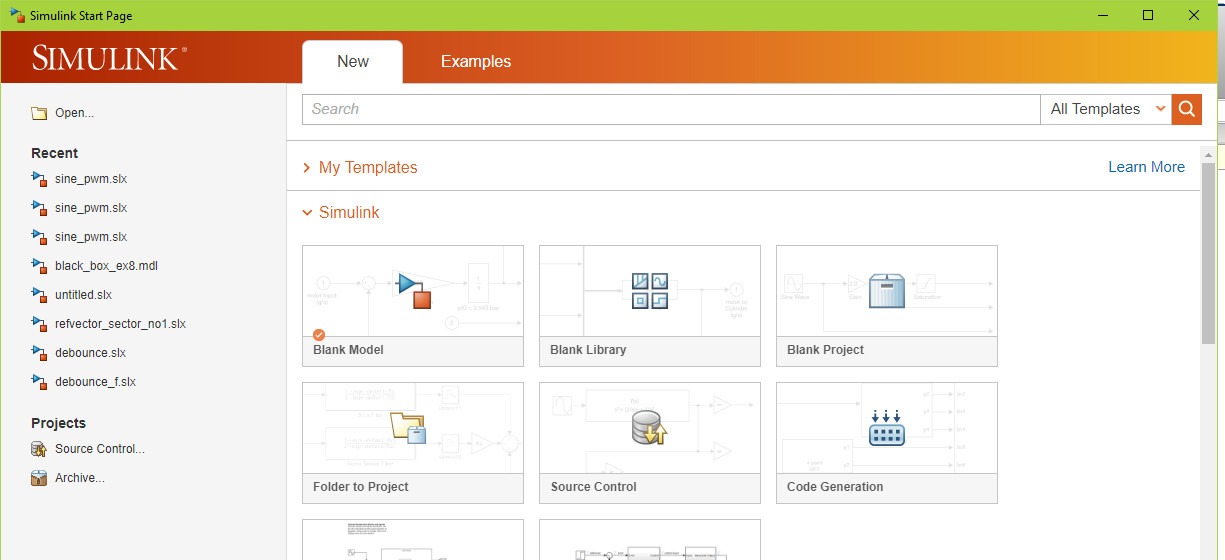
Task: Click the vertical scrollbar of the templates list
Action: [x=1208, y=250]
